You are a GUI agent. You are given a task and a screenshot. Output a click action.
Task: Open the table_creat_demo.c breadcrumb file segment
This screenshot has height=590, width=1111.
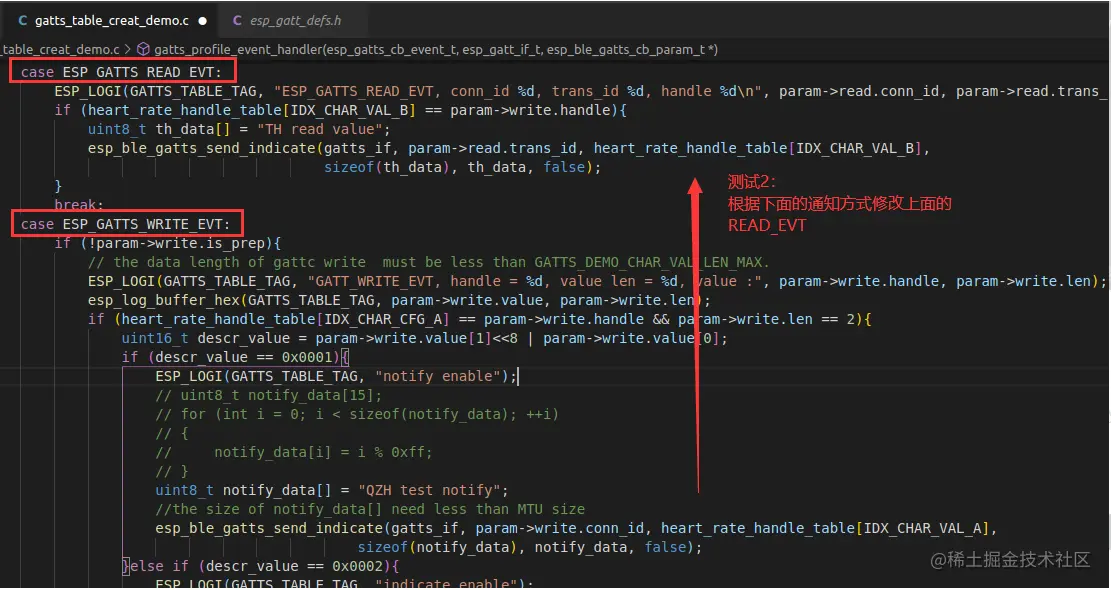pyautogui.click(x=60, y=50)
